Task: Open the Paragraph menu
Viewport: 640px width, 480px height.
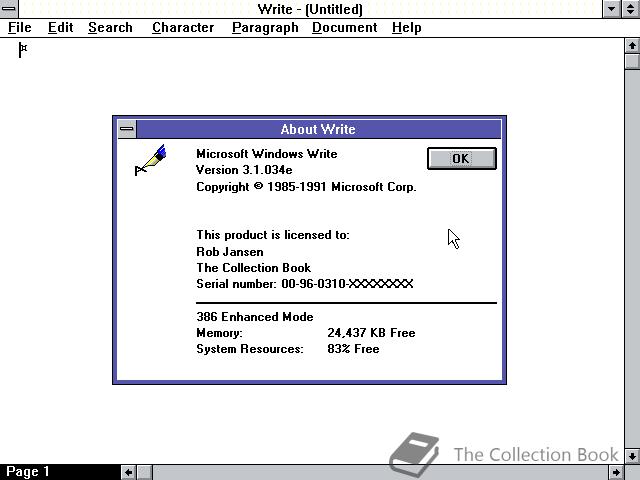Action: click(265, 27)
